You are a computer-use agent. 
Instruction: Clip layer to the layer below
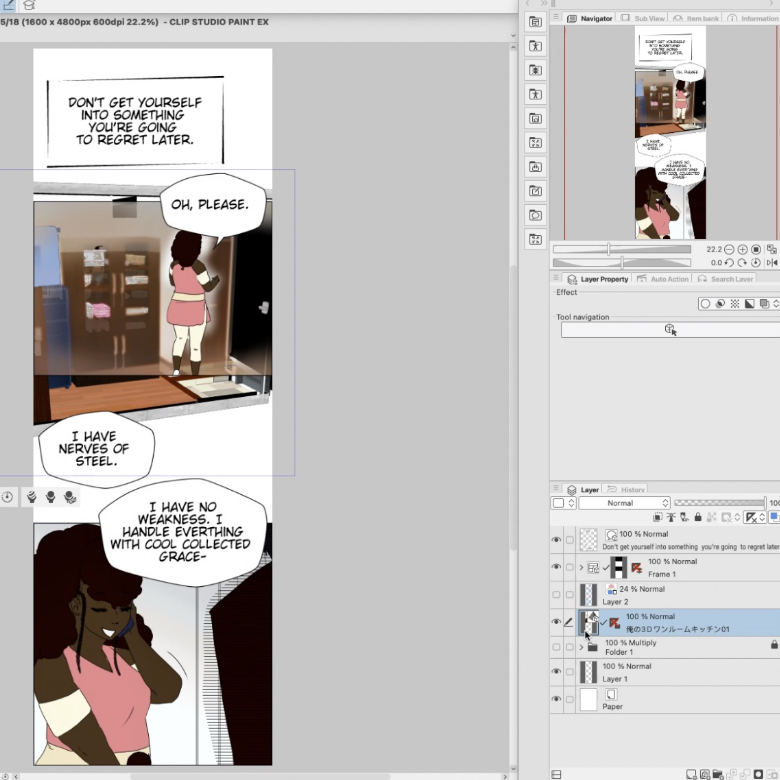pos(658,517)
